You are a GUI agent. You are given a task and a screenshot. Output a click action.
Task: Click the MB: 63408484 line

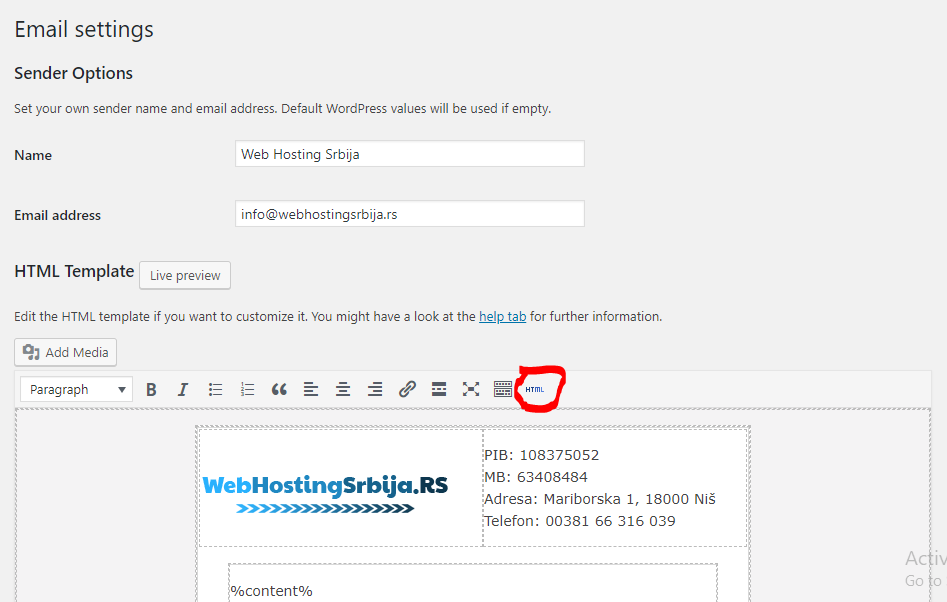[536, 477]
